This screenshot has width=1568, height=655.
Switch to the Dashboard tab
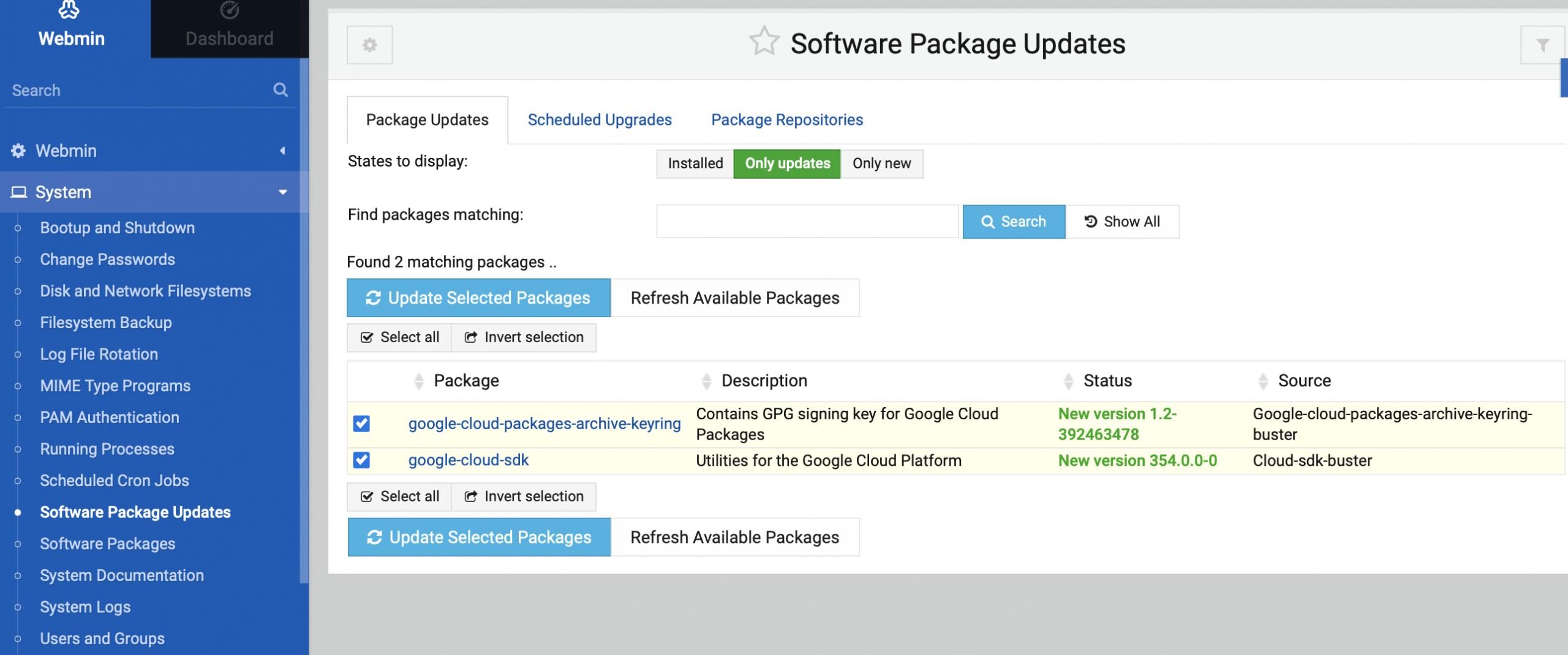pyautogui.click(x=230, y=28)
